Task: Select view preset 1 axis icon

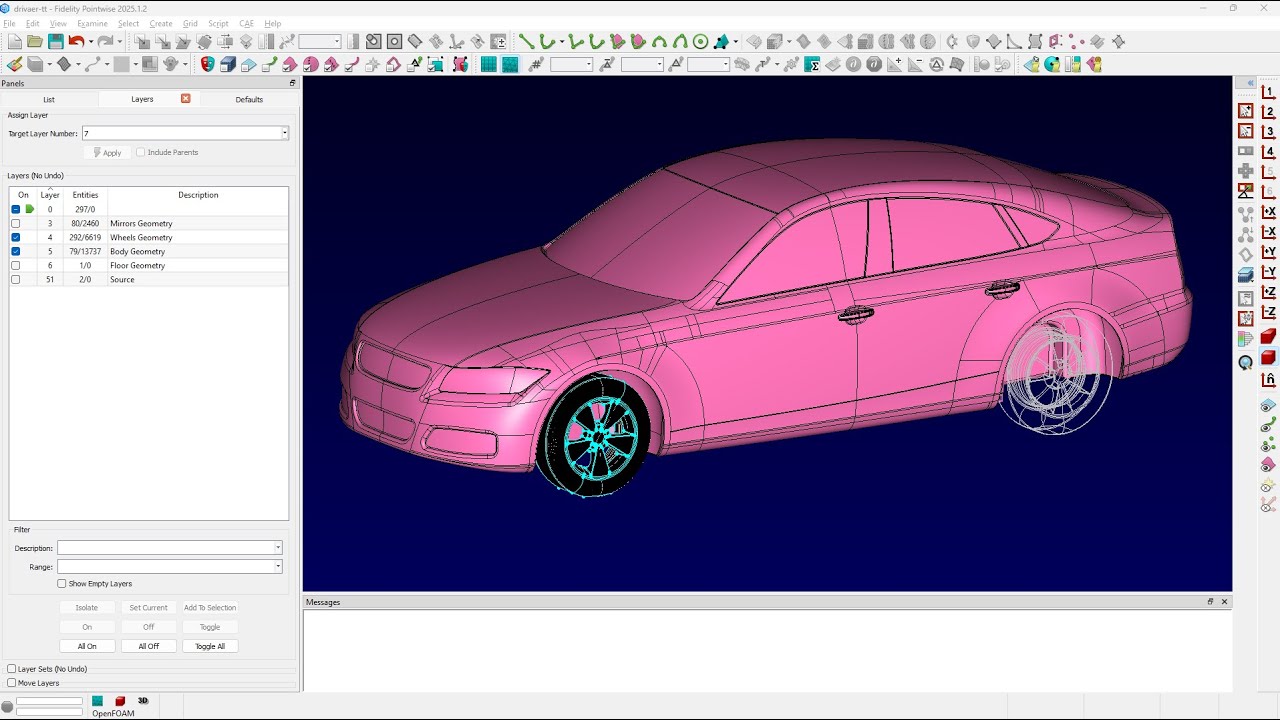Action: pos(1268,90)
